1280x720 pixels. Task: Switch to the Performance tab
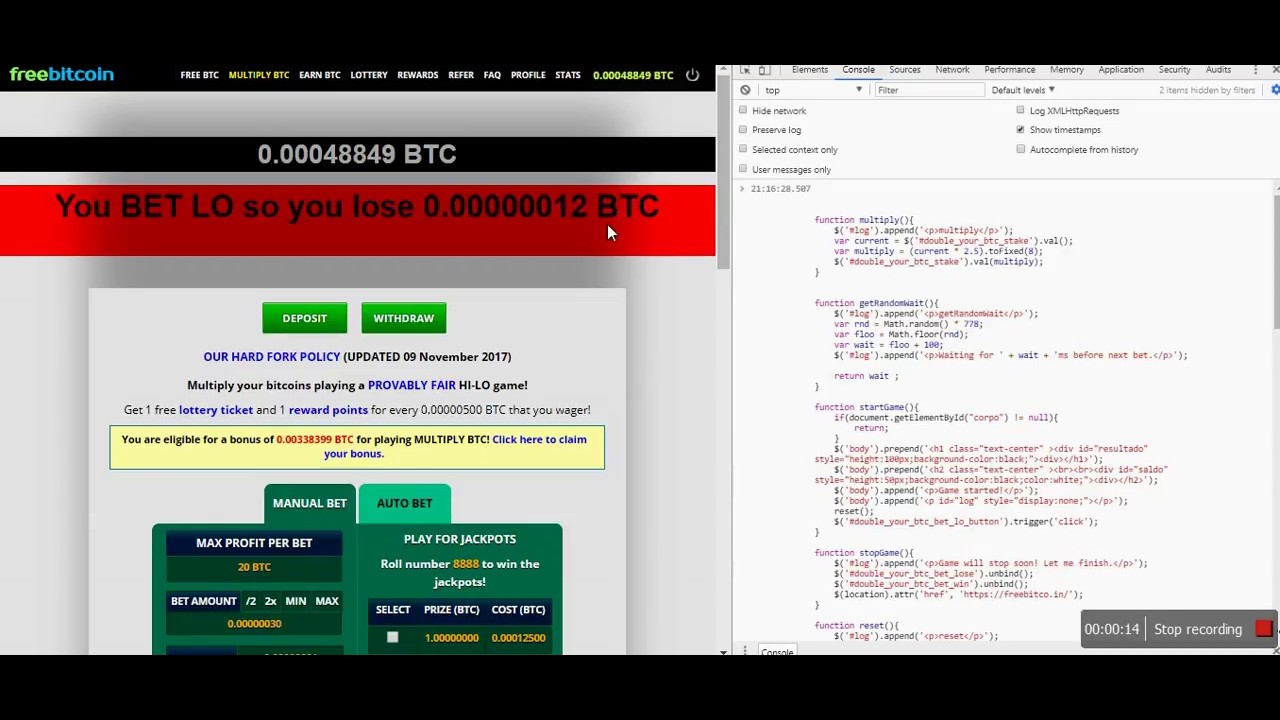[x=1010, y=70]
